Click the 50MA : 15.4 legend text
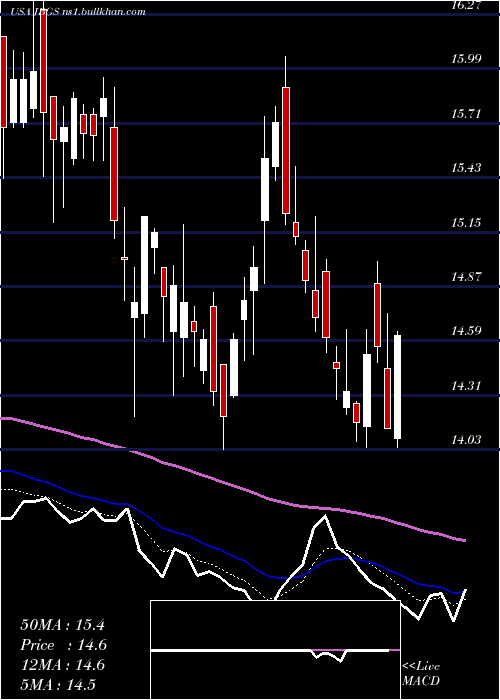500x700 pixels. (x=62, y=625)
